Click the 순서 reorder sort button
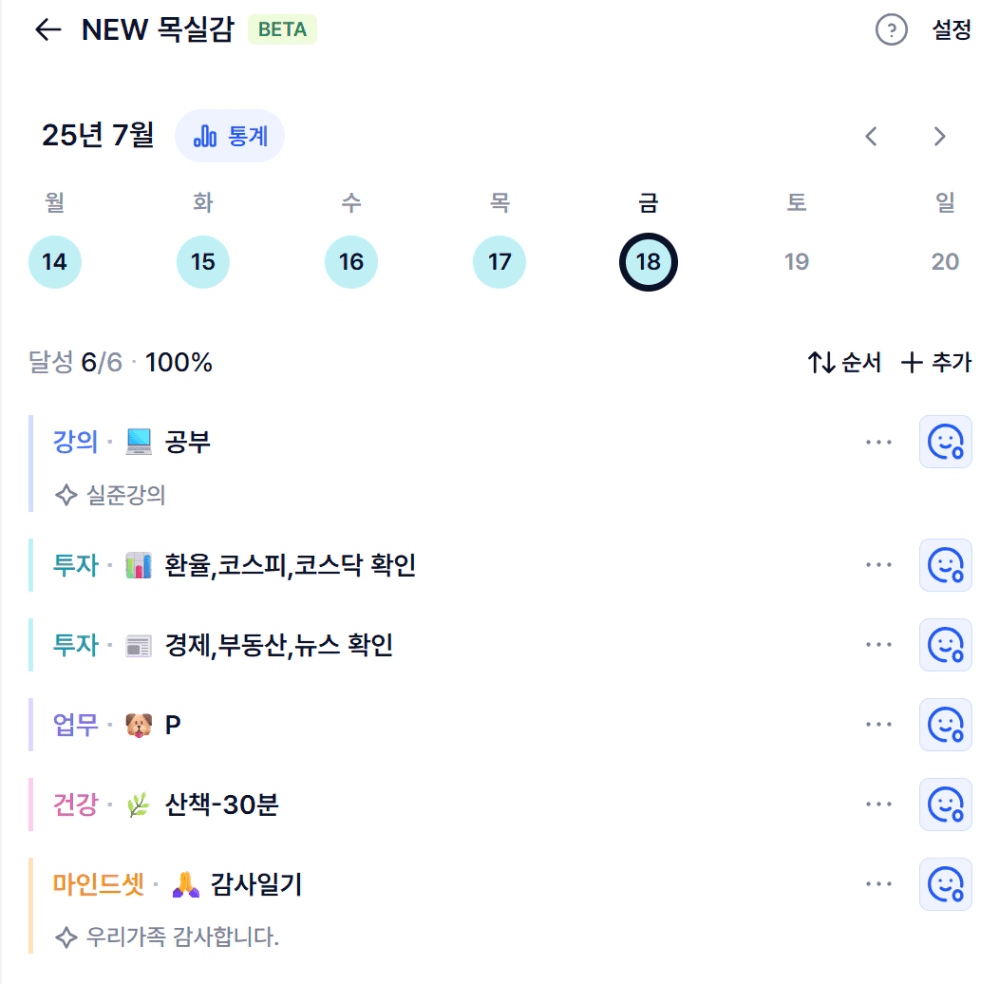 point(844,362)
